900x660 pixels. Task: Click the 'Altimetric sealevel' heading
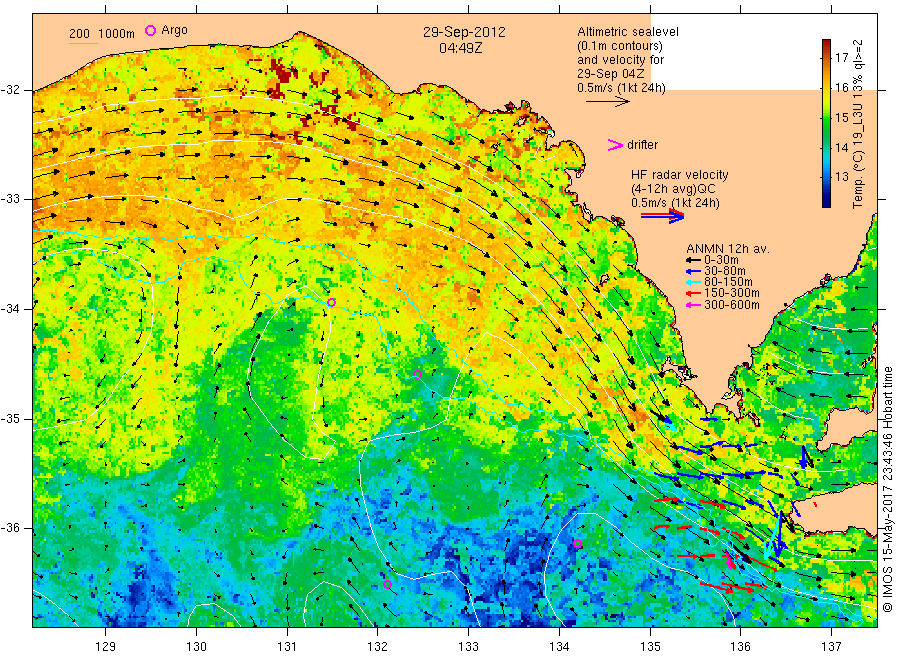coord(628,32)
